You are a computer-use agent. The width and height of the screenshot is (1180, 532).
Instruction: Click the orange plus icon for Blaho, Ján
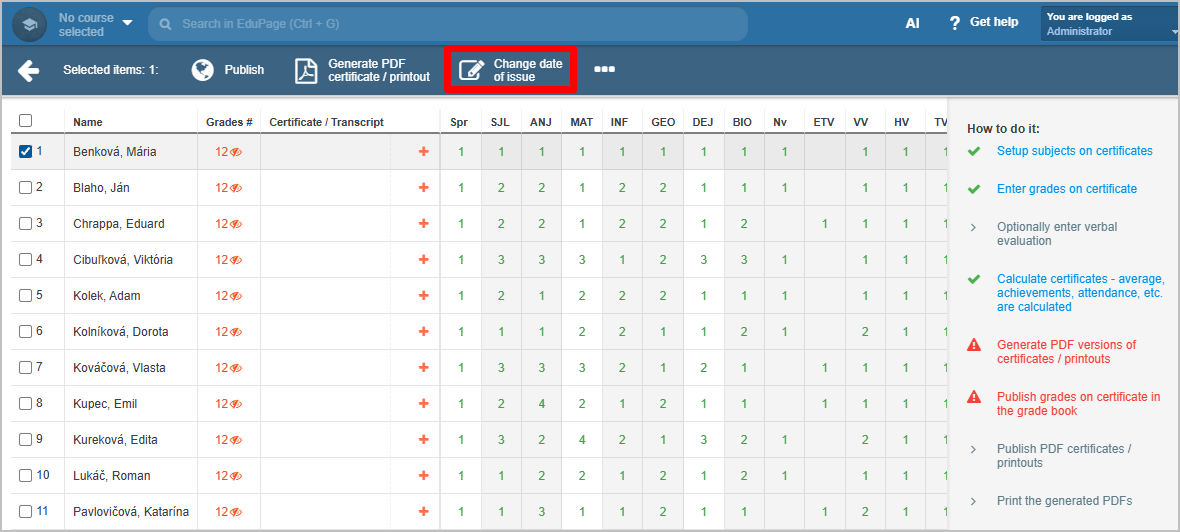pyautogui.click(x=423, y=188)
